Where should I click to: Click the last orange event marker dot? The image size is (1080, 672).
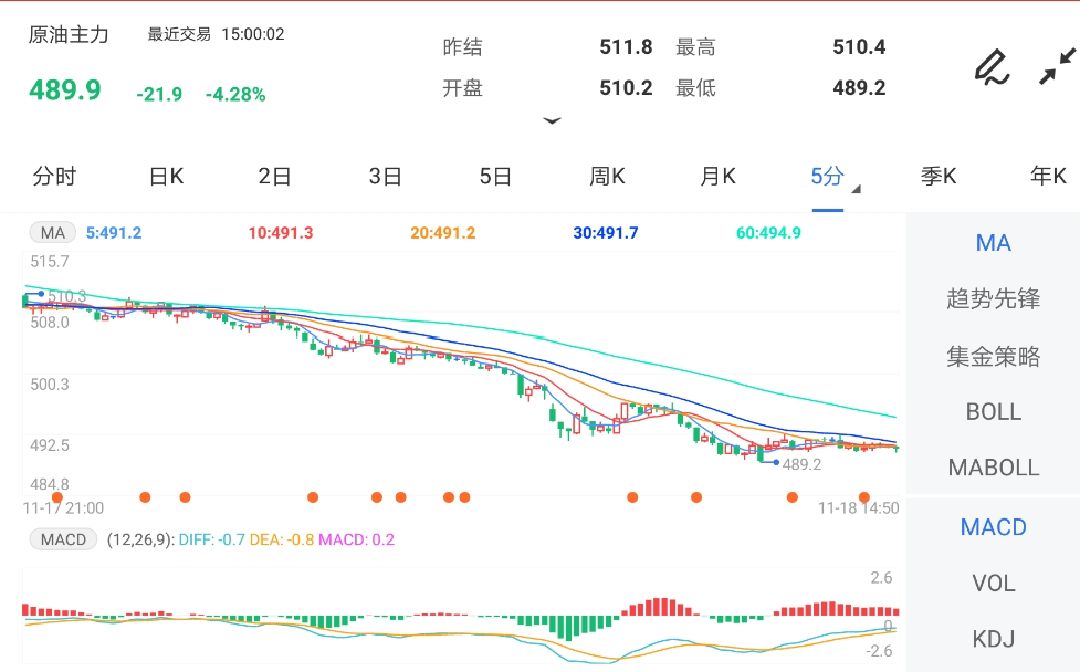coord(865,497)
